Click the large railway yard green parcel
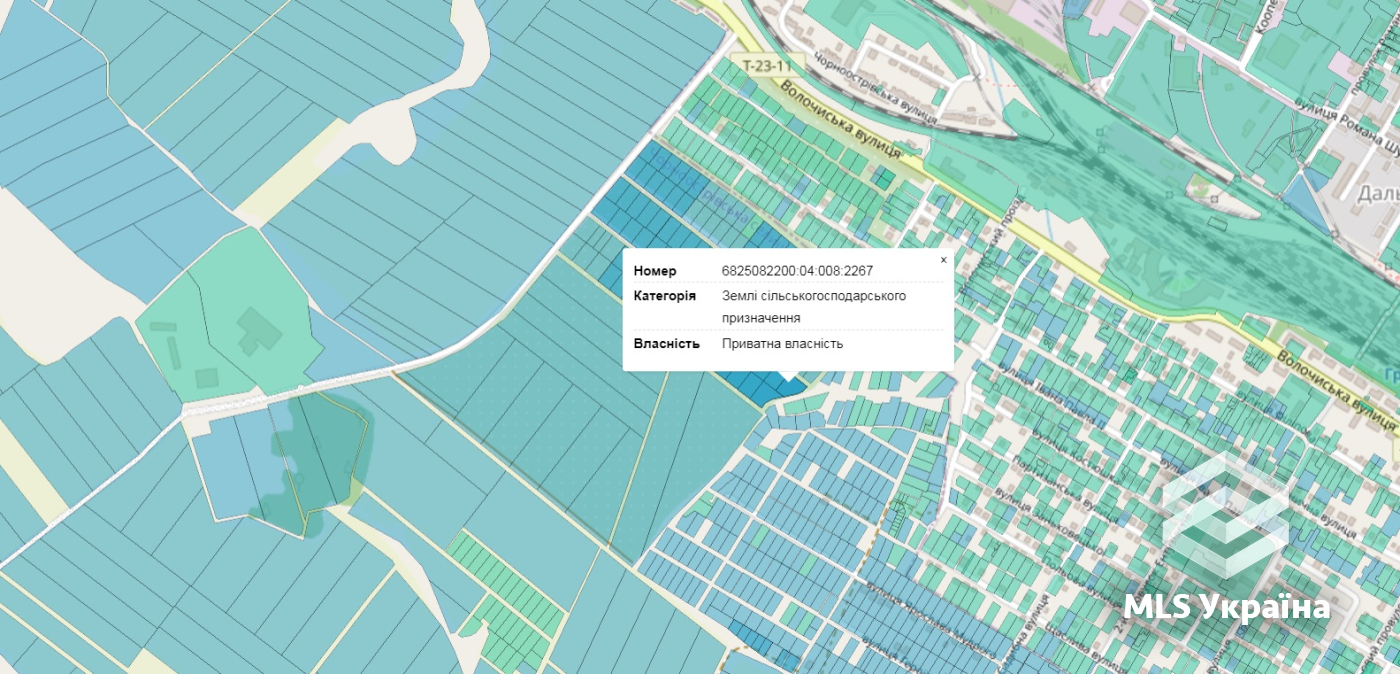This screenshot has width=1400, height=674. coord(1150,200)
